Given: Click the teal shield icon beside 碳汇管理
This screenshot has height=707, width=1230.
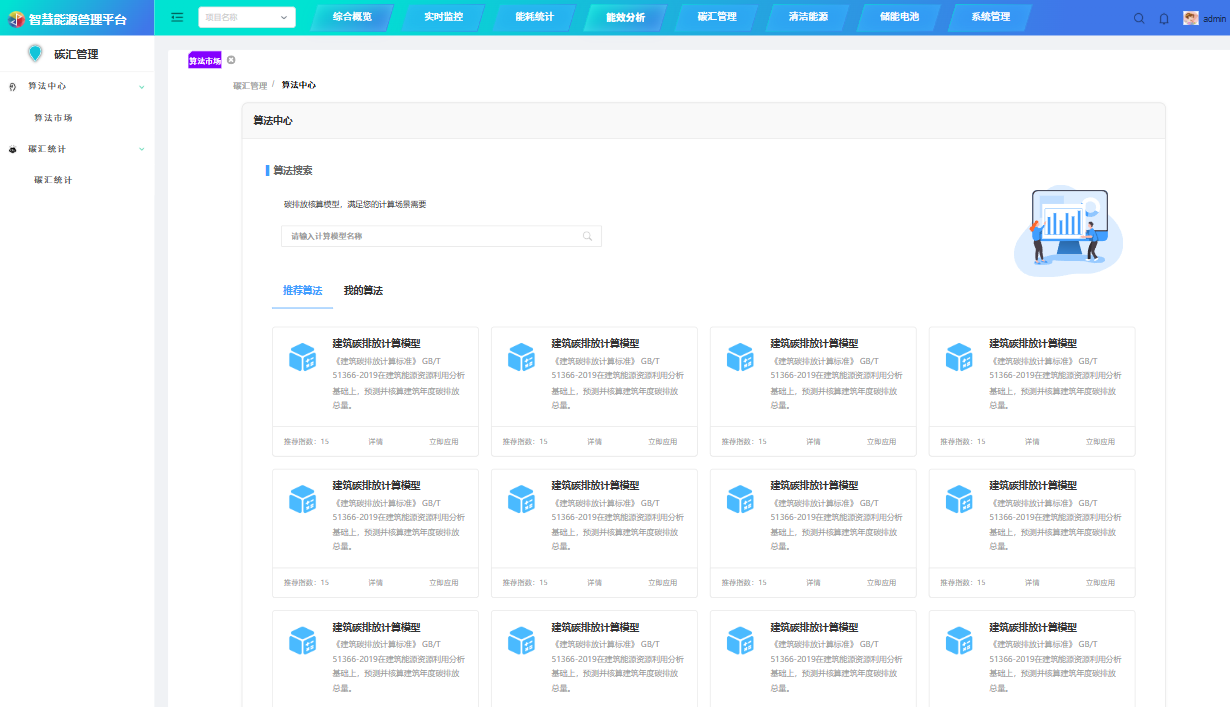Looking at the screenshot, I should pyautogui.click(x=36, y=54).
